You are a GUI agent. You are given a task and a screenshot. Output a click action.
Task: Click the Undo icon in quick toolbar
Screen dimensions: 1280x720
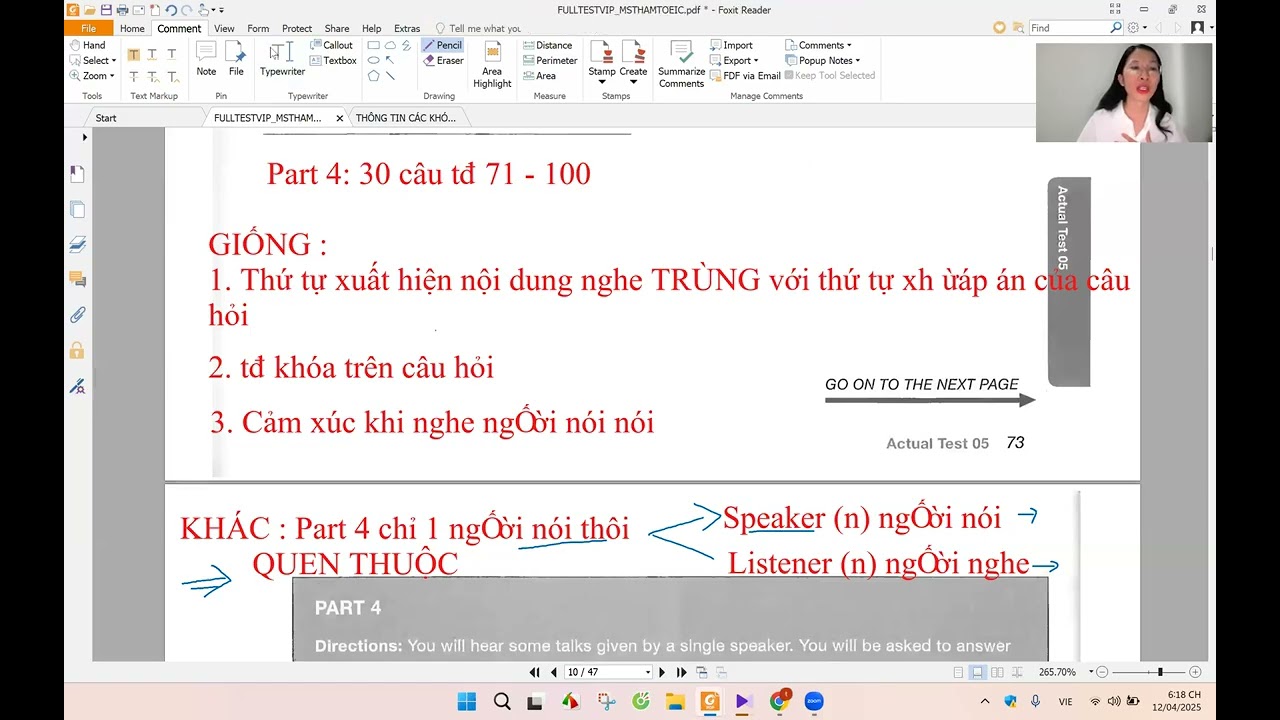pos(170,10)
